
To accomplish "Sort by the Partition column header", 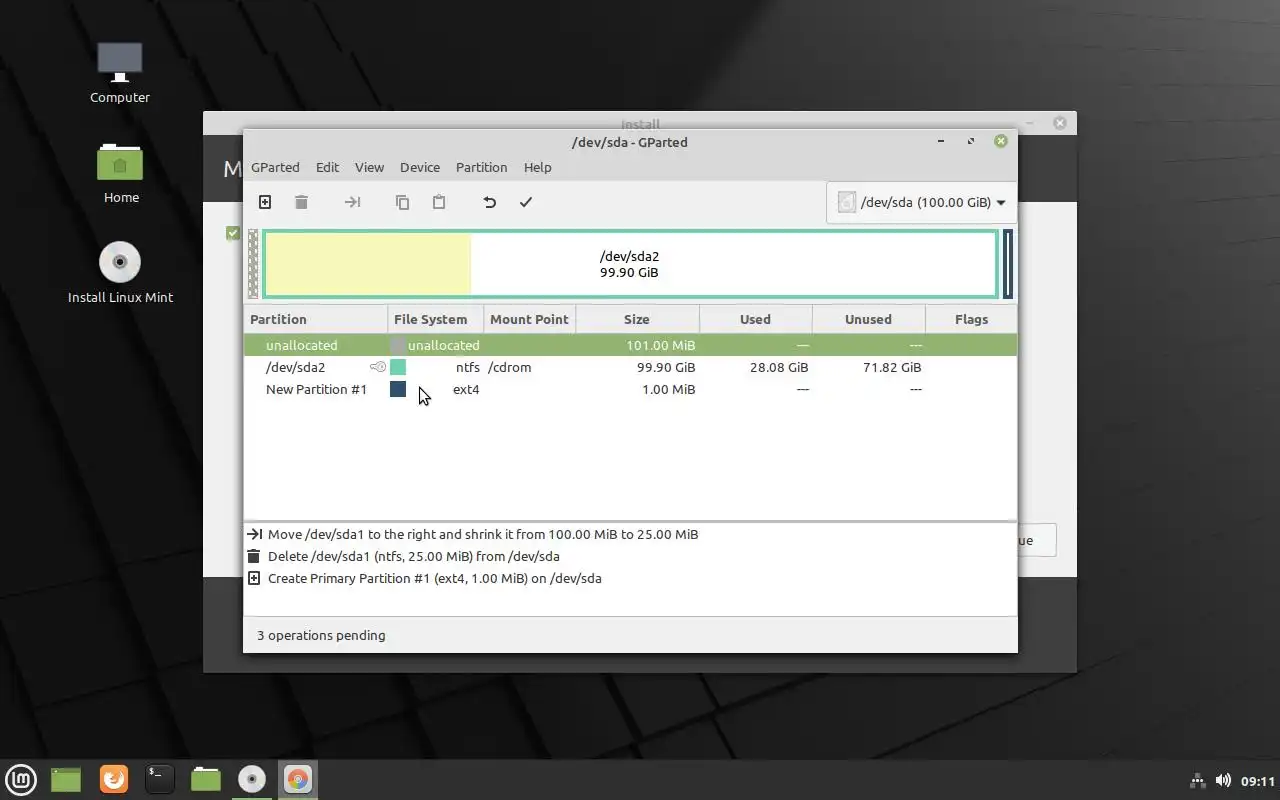I will pos(316,319).
